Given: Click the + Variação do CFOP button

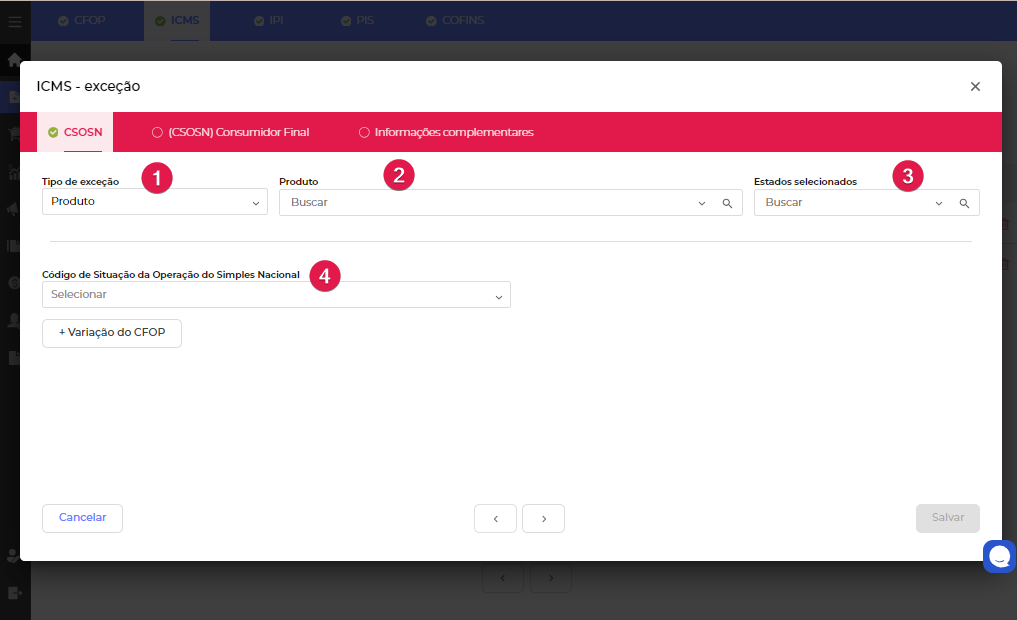Looking at the screenshot, I should (x=112, y=333).
